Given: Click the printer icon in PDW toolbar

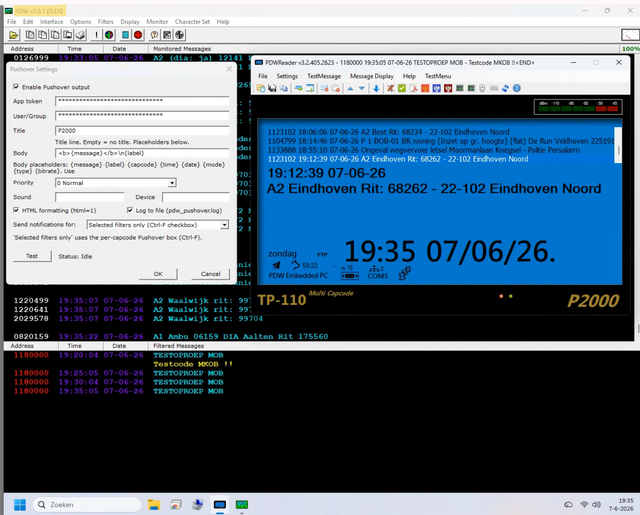Looking at the screenshot, I should pos(80,35).
